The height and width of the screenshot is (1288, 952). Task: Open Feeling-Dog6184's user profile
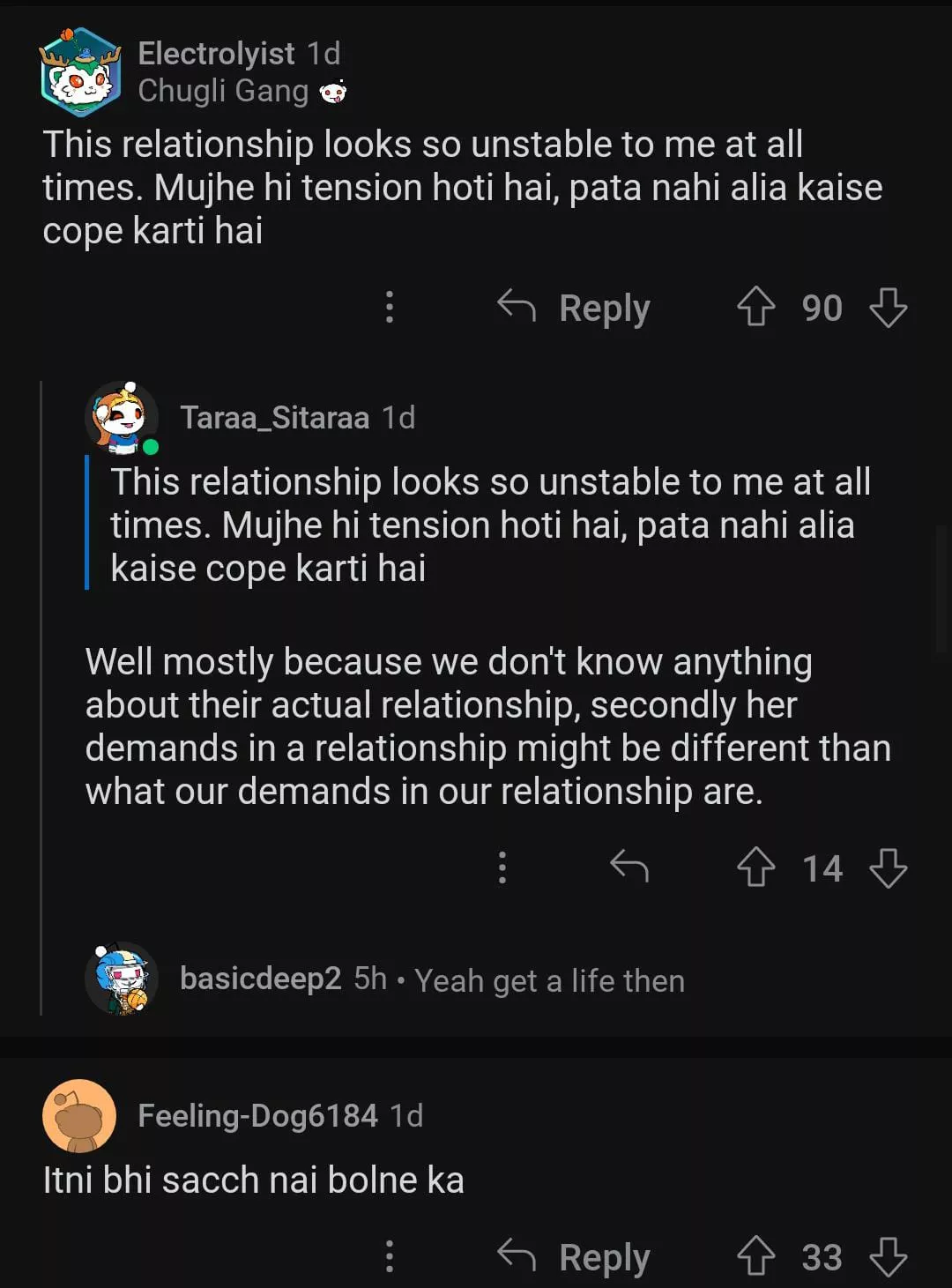coord(257,1115)
